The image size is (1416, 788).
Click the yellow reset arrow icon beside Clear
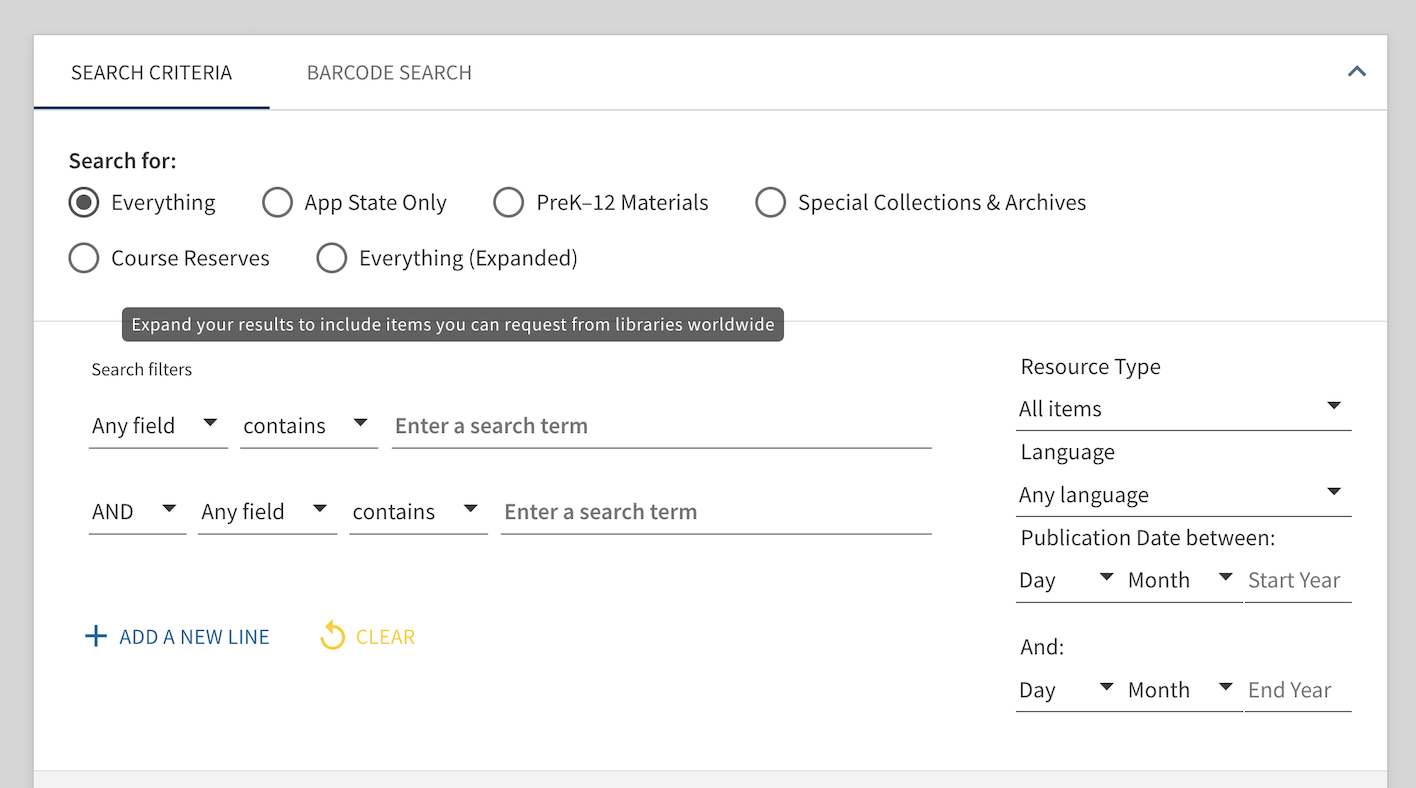[x=332, y=636]
